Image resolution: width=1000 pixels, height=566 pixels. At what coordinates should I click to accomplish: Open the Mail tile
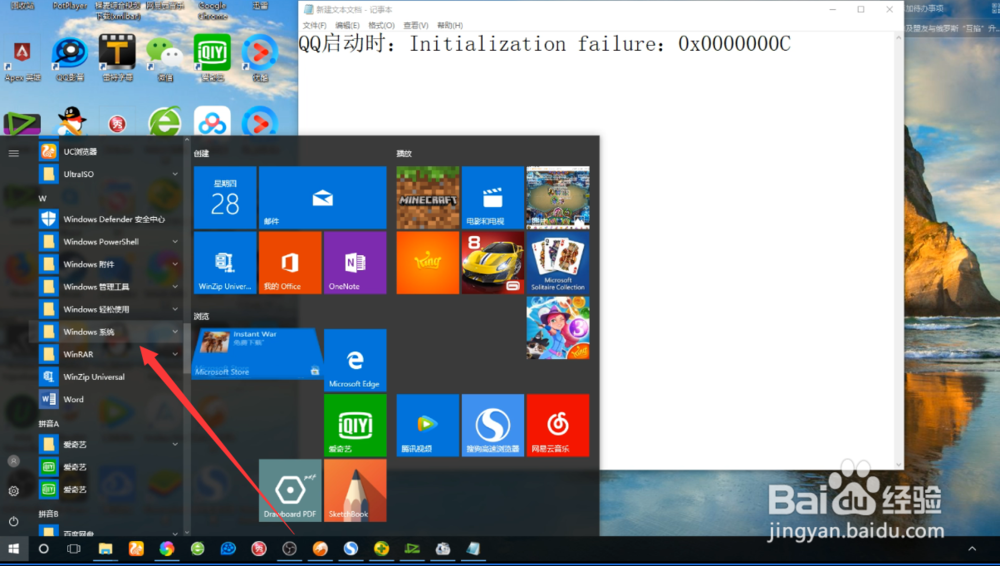322,197
